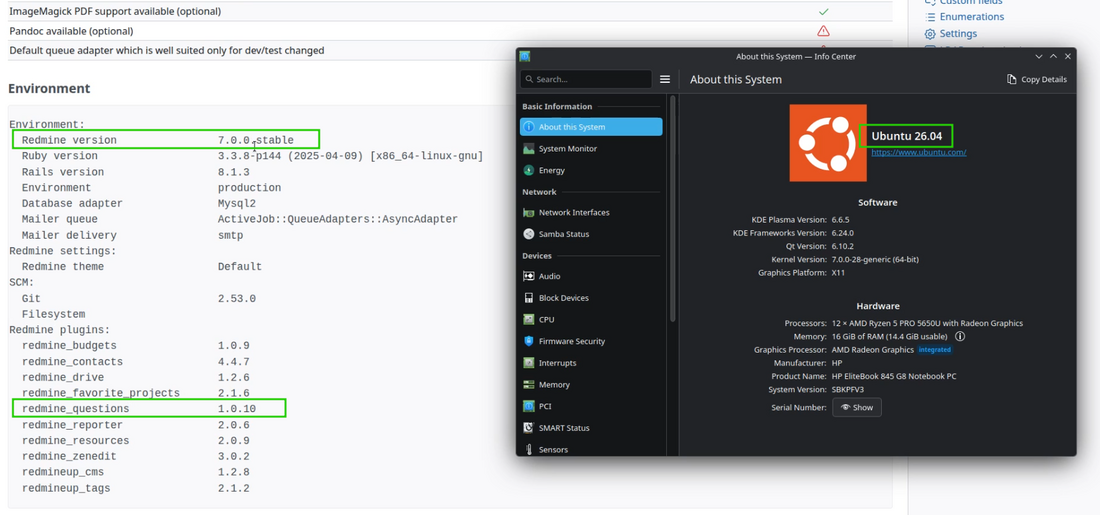Click the redmineup_tags plugin name
The image size is (1100, 515).
[x=66, y=488]
